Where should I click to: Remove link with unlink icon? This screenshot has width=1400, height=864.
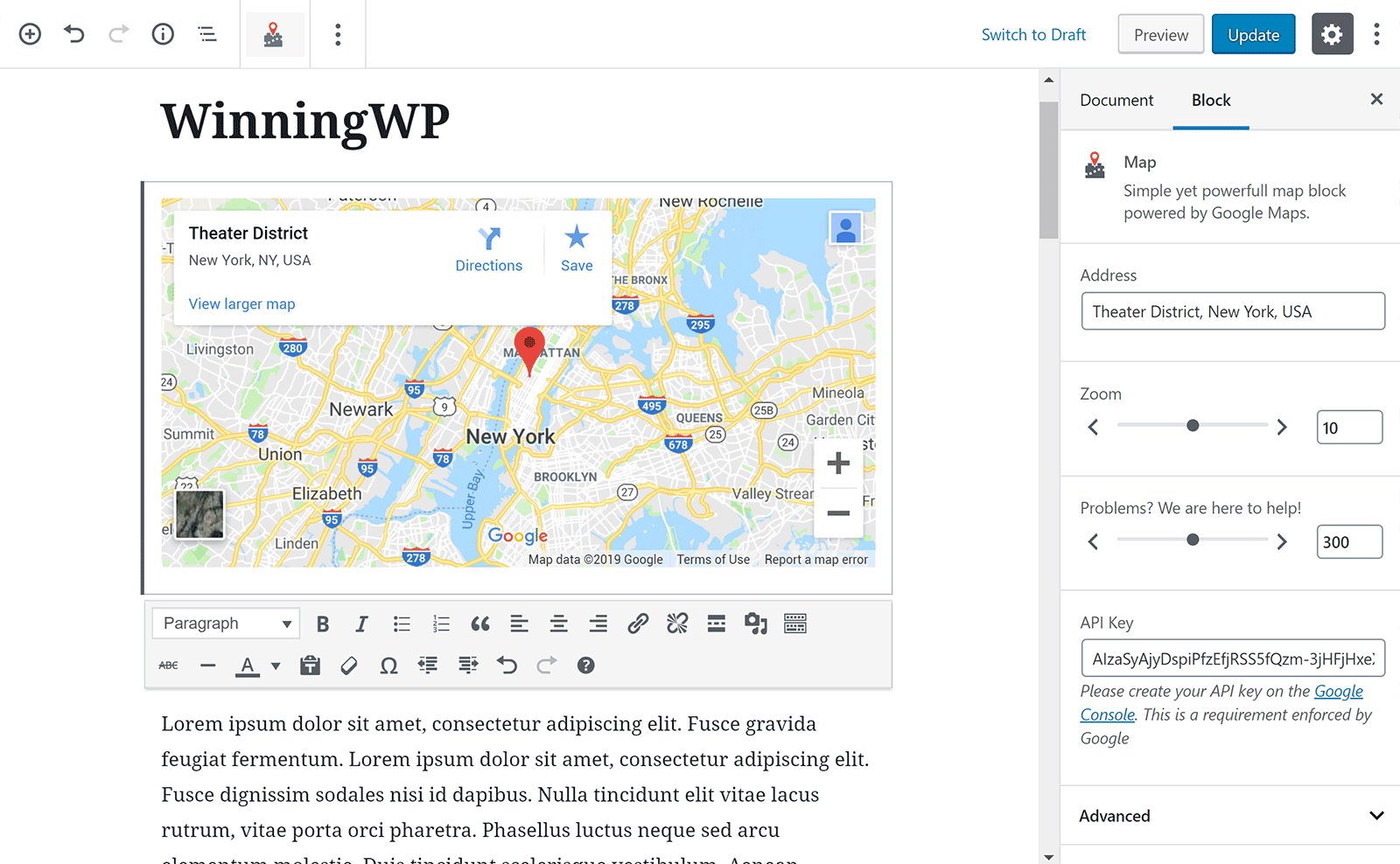(x=677, y=624)
